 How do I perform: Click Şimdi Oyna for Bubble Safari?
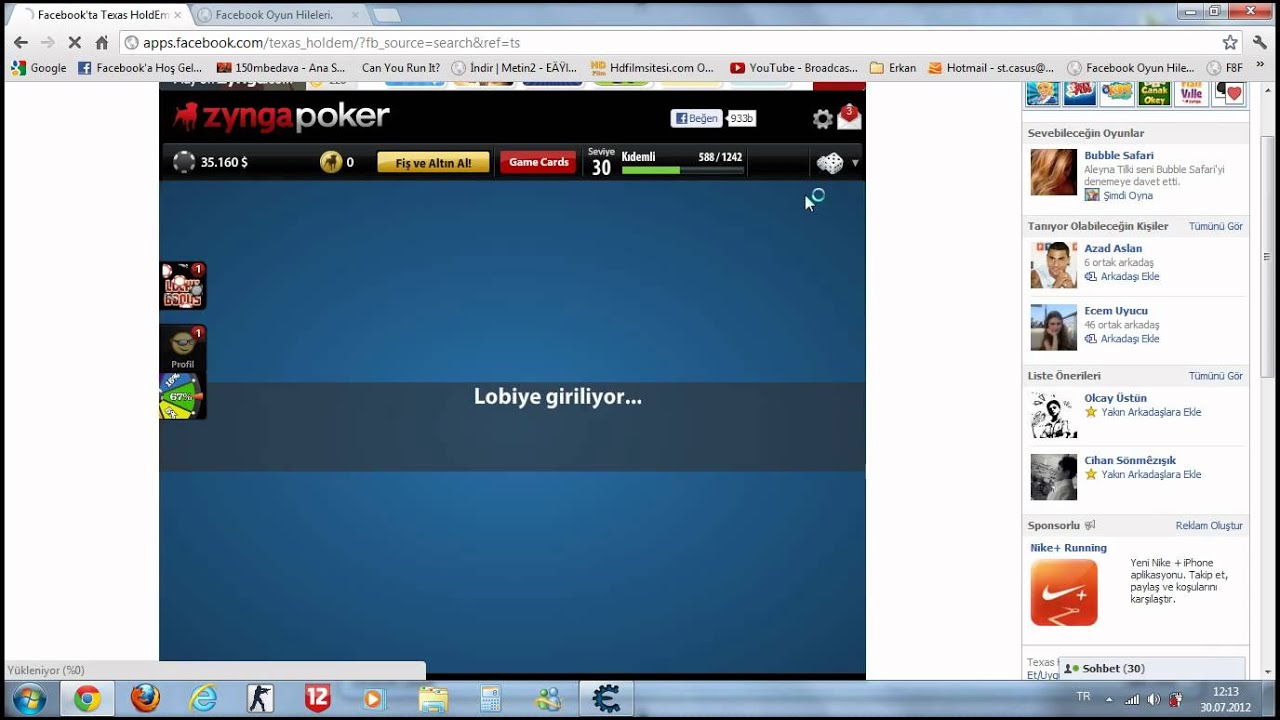coord(1127,195)
